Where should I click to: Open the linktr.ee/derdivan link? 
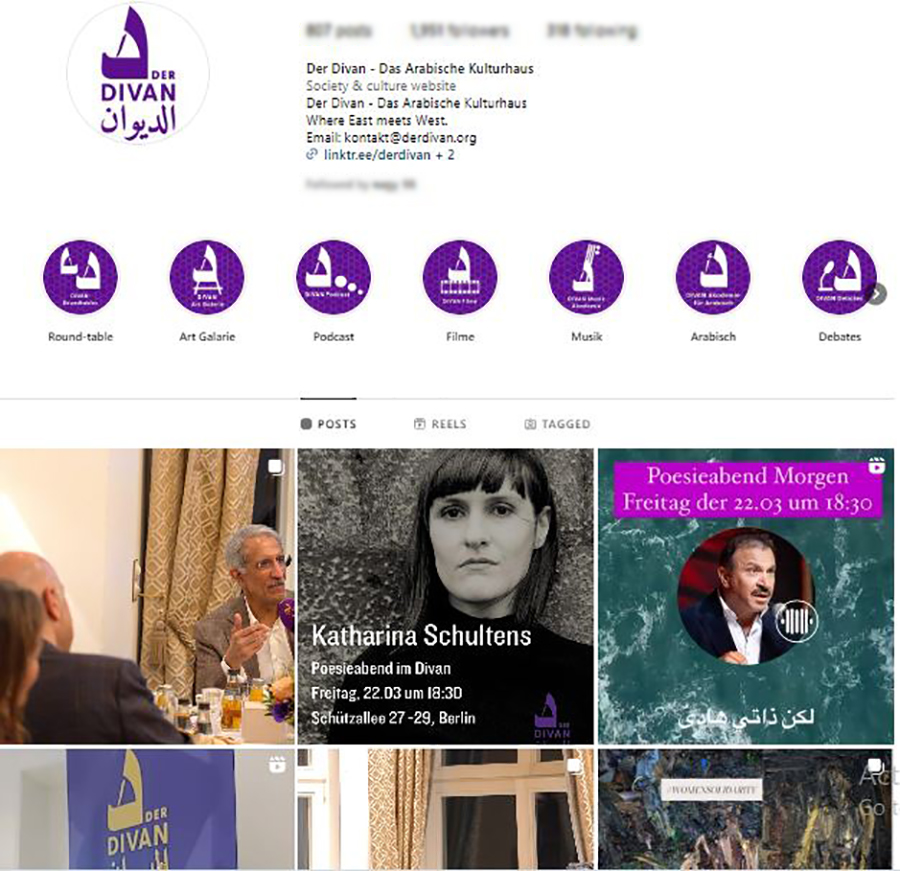(377, 154)
